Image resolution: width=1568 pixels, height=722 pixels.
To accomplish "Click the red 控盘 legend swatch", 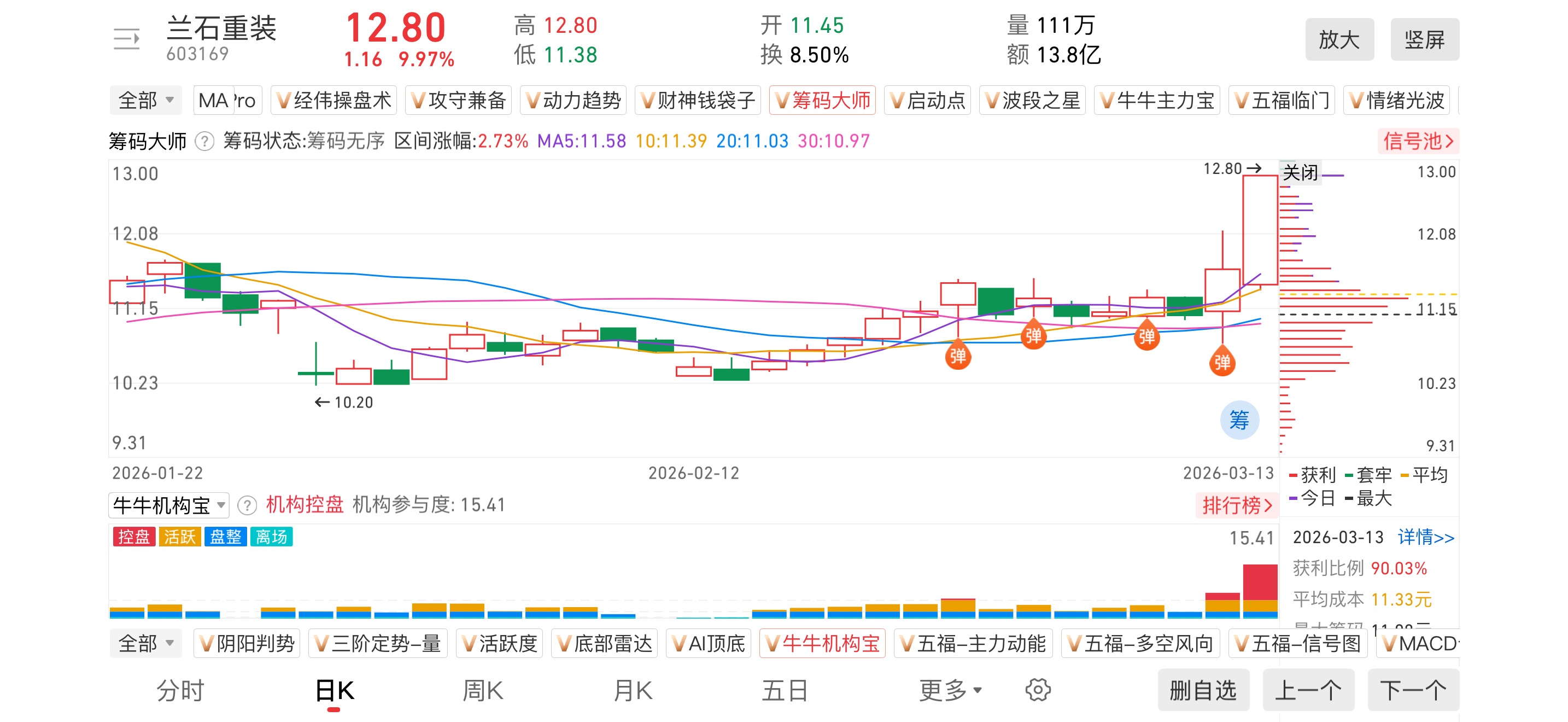I will [134, 537].
